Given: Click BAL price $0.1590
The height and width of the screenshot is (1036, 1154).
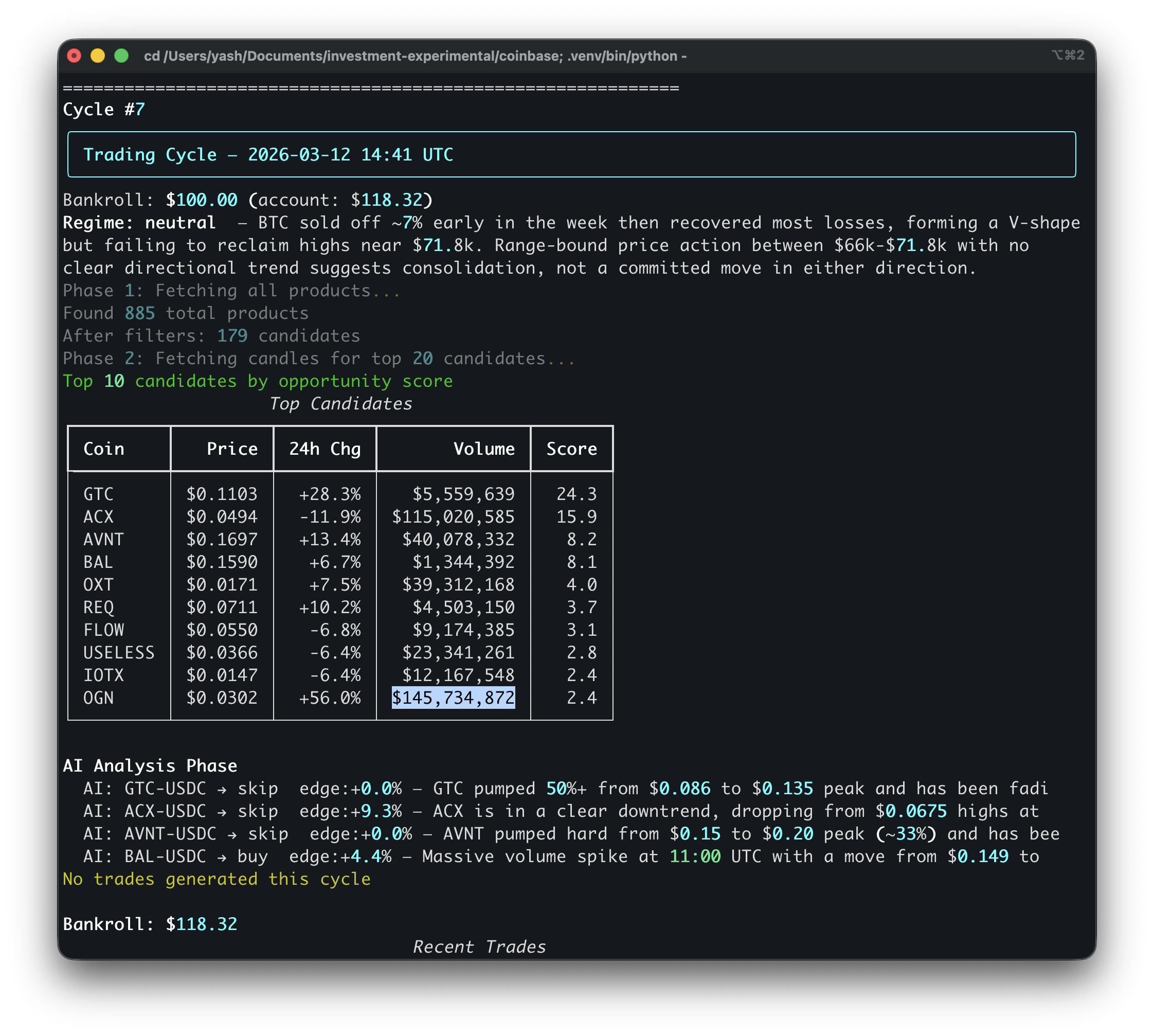Looking at the screenshot, I should tap(222, 562).
